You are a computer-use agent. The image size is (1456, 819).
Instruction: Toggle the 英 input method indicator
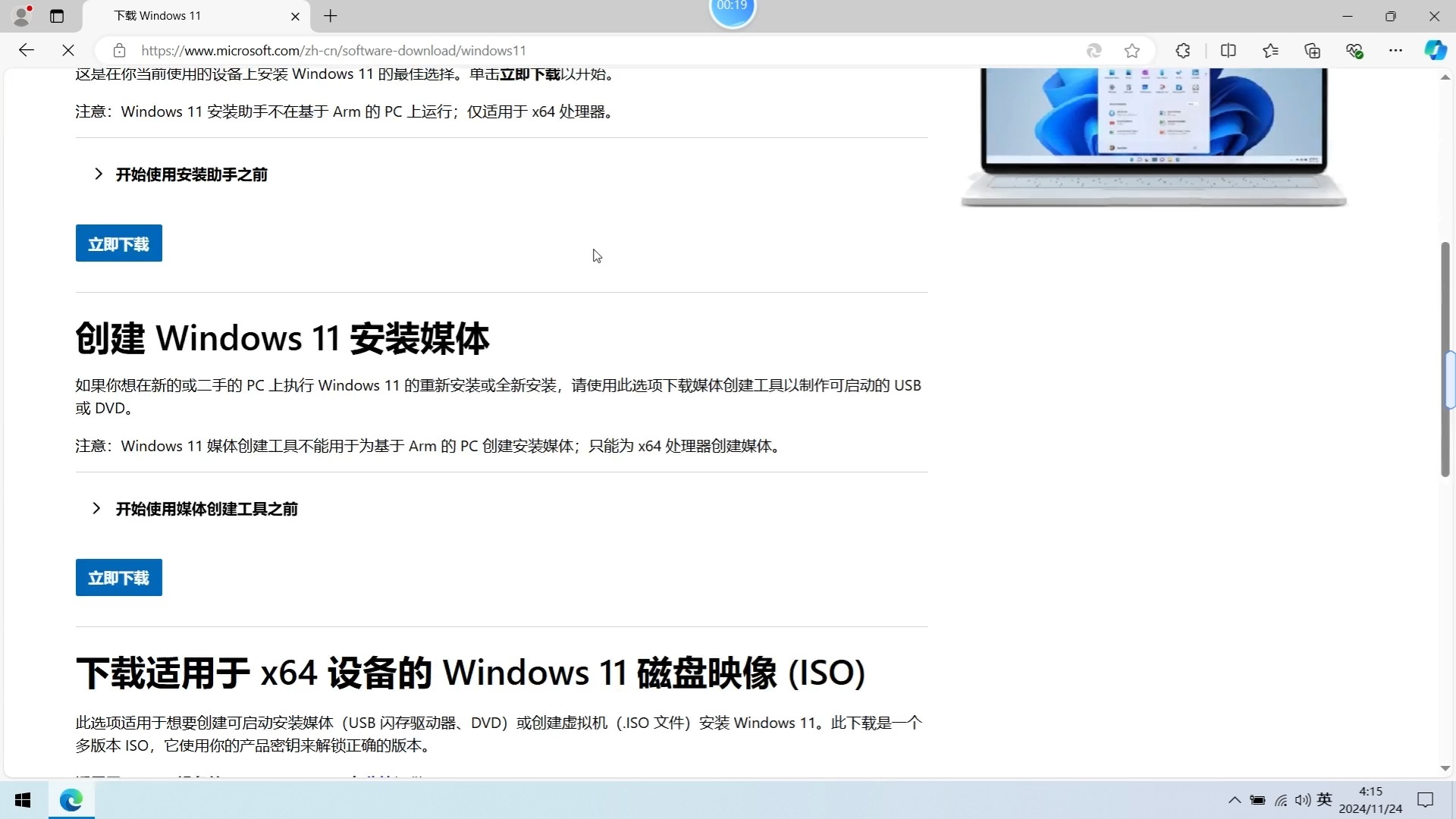tap(1324, 799)
